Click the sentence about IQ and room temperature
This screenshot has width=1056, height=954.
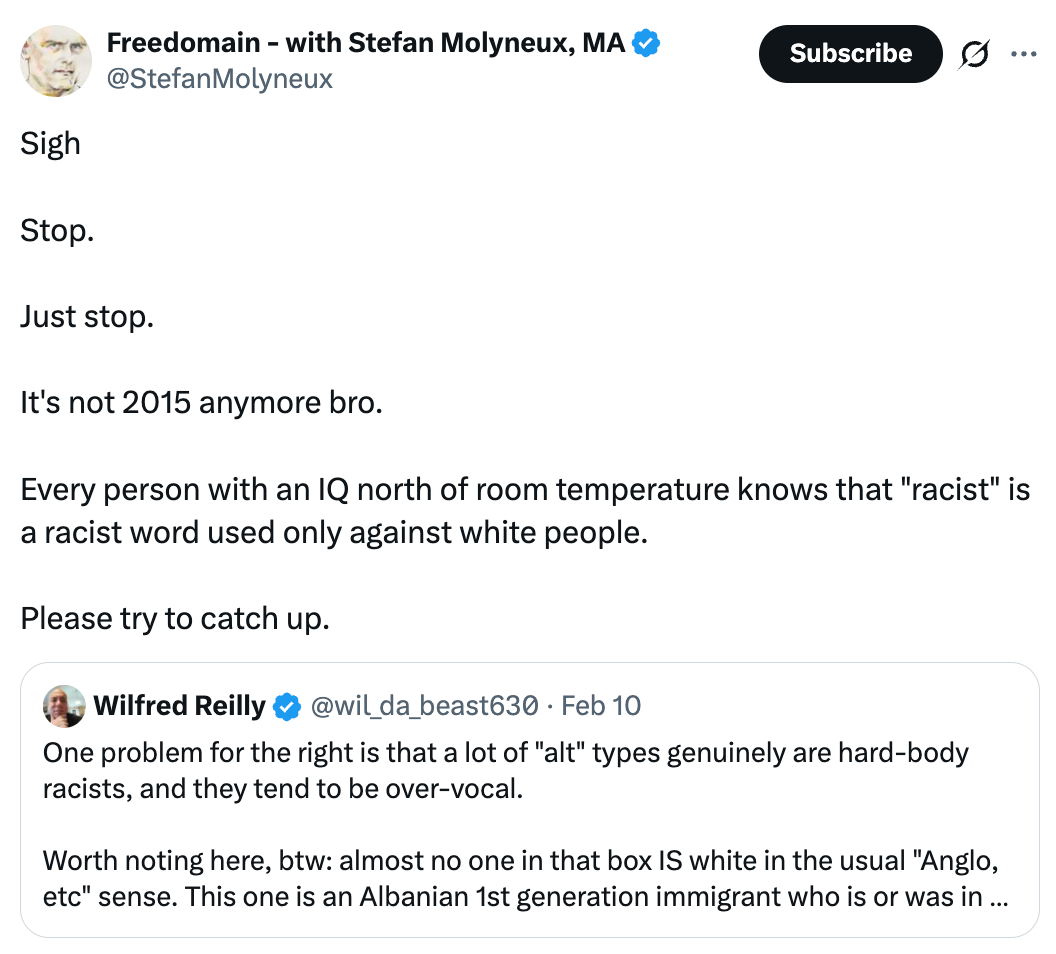click(524, 511)
